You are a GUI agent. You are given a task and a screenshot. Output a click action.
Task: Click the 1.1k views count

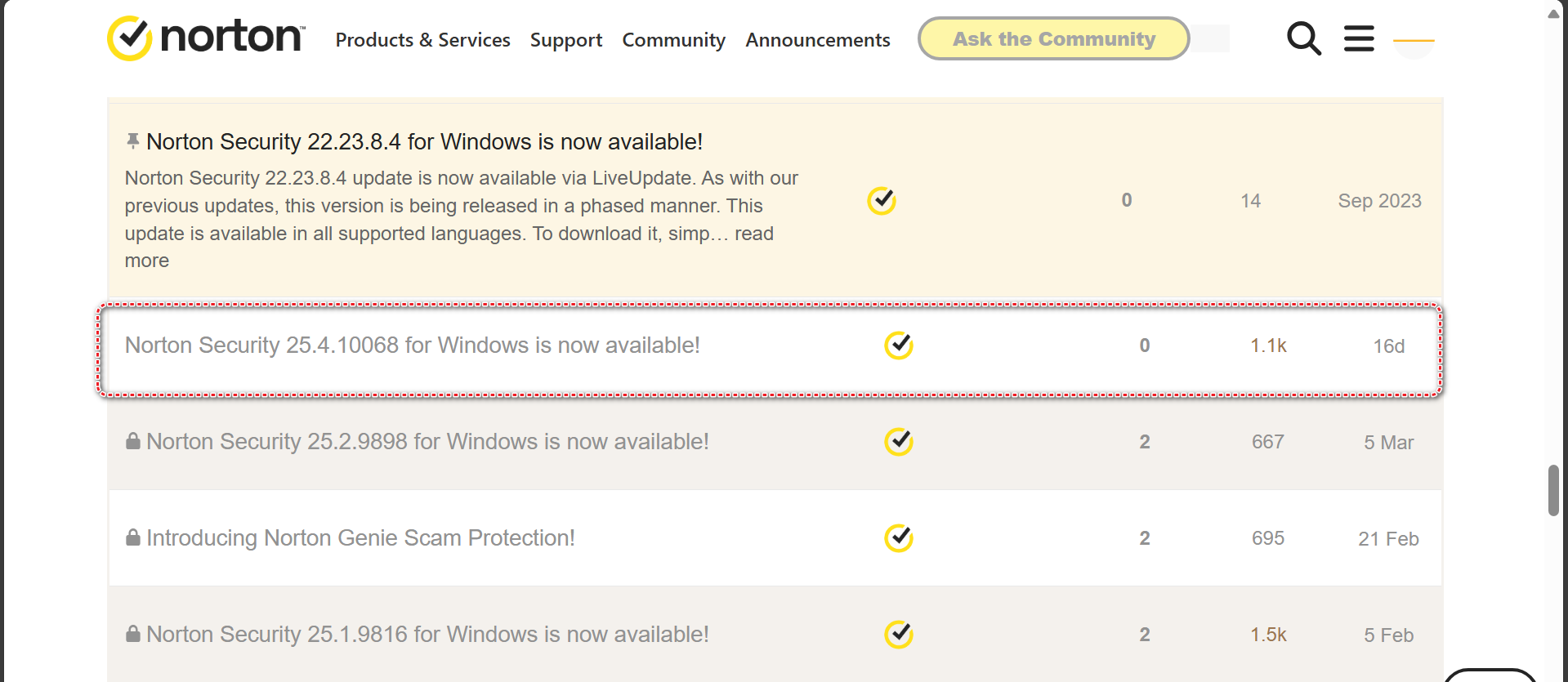coord(1268,345)
